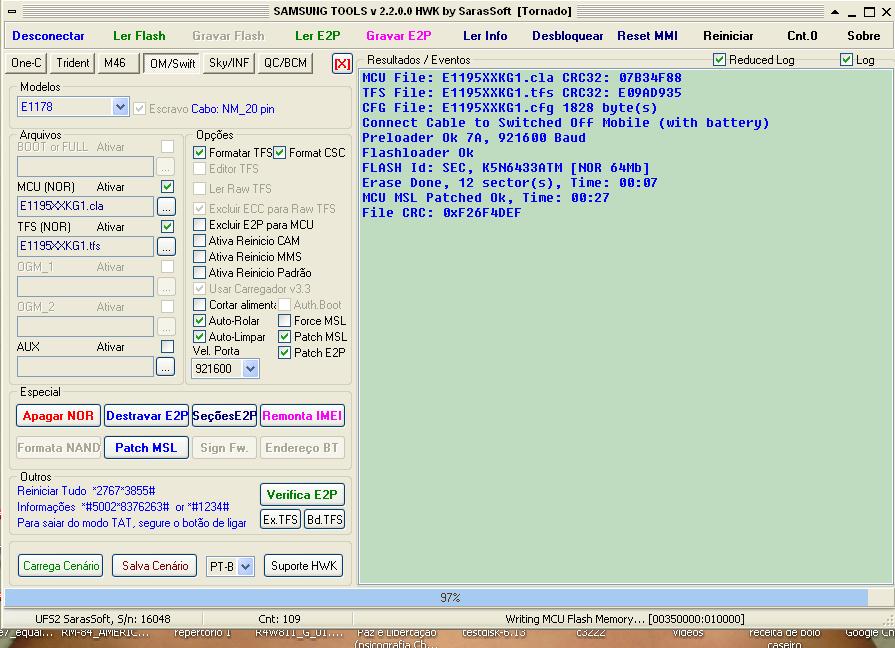Click the Bd.TFS button

pos(324,519)
